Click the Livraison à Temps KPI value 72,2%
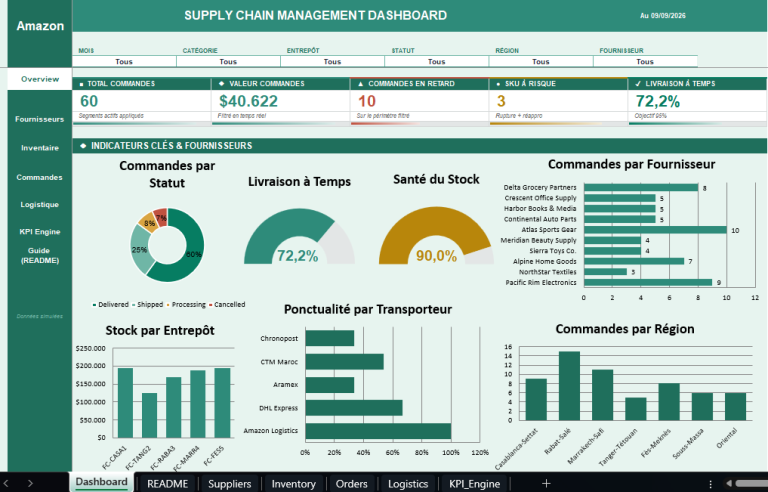 (658, 101)
